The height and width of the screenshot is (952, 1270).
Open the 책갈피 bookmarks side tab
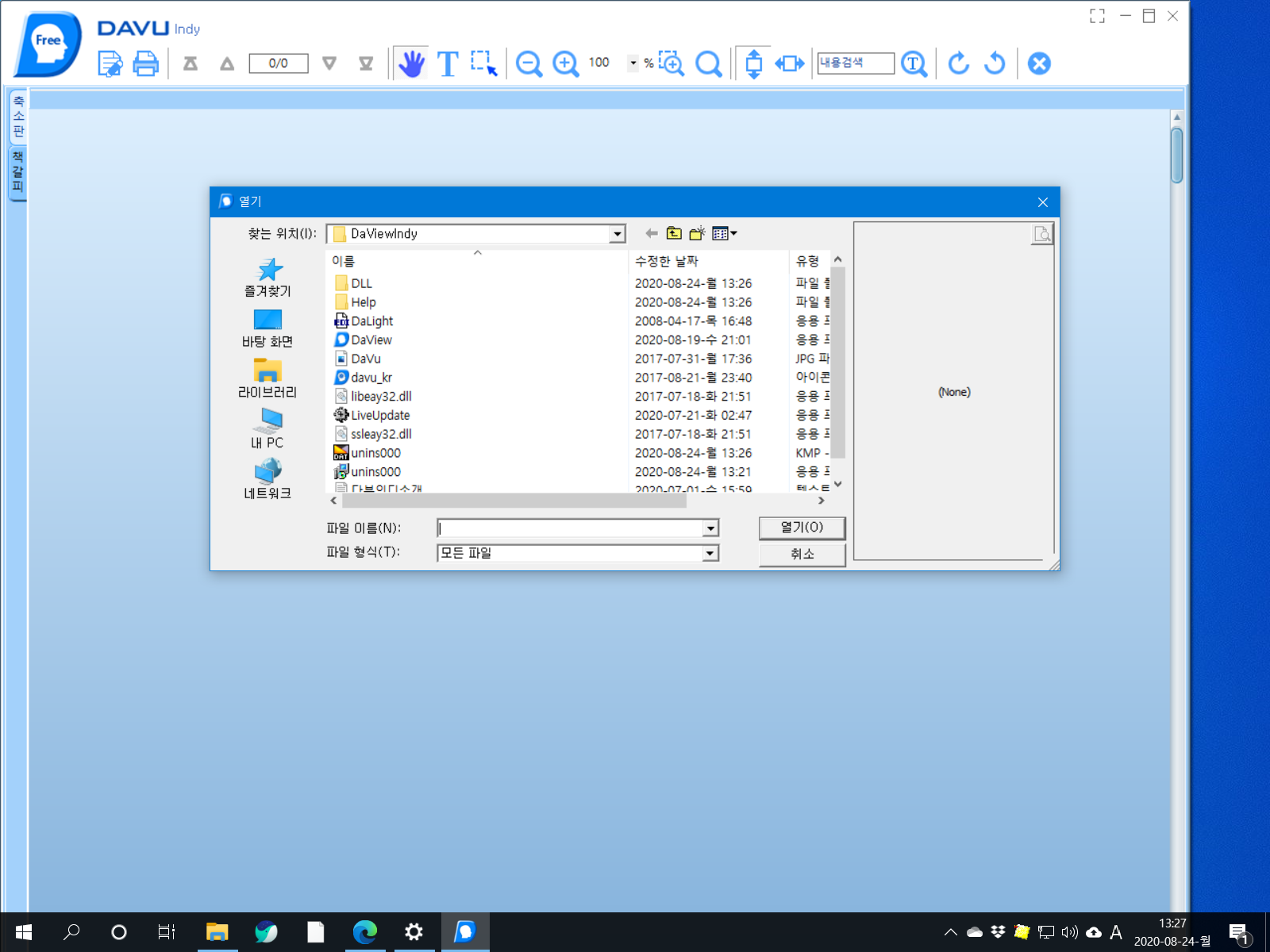(18, 172)
